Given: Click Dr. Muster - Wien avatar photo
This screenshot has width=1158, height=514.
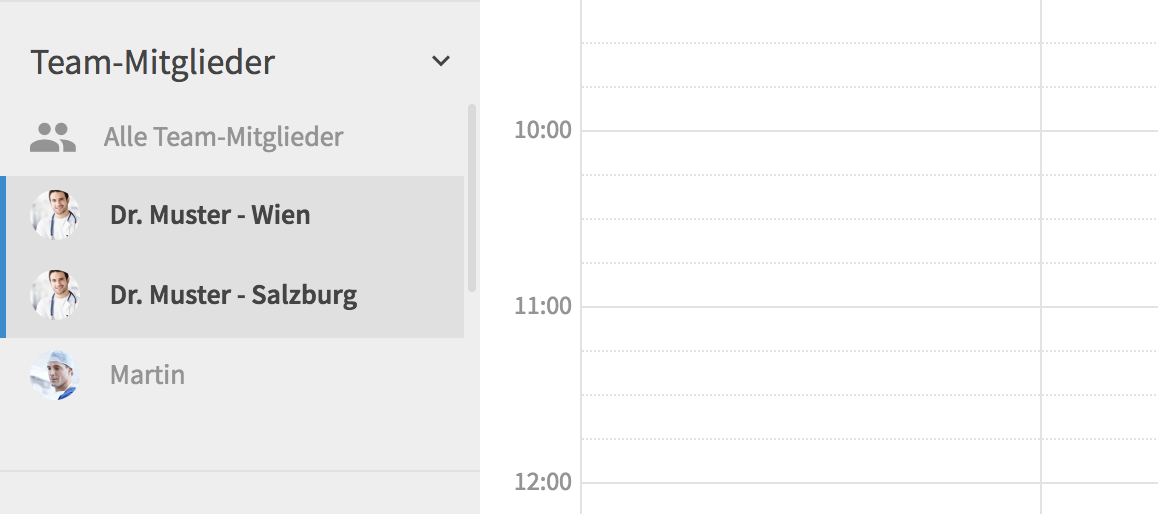Looking at the screenshot, I should point(55,215).
